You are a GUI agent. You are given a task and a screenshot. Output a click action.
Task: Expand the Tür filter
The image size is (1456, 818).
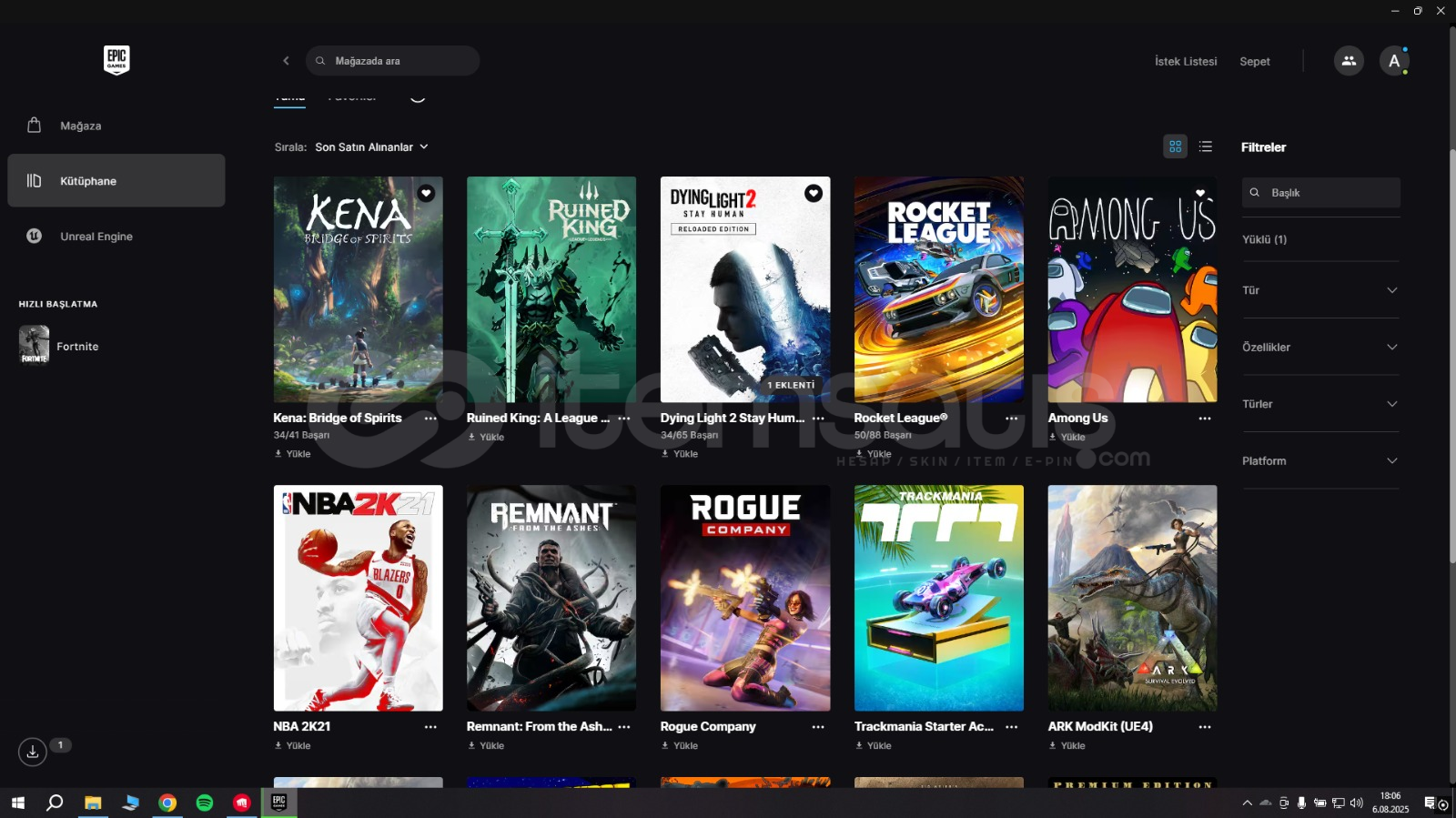pyautogui.click(x=1320, y=290)
